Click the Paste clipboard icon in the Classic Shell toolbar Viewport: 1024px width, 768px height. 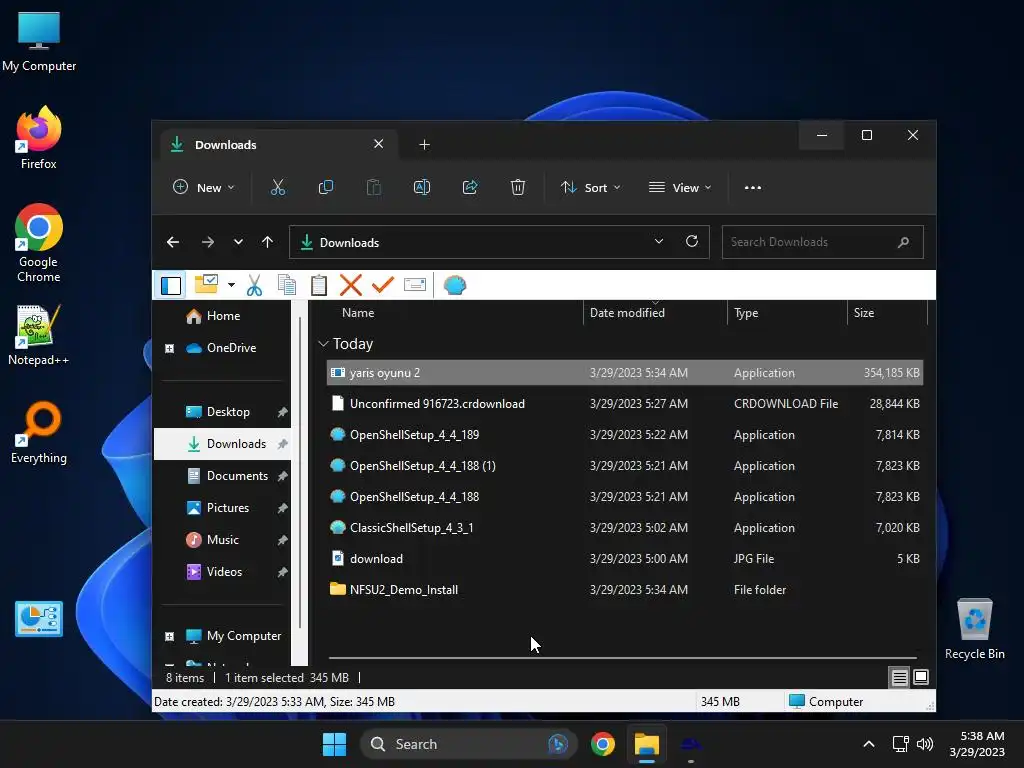319,285
